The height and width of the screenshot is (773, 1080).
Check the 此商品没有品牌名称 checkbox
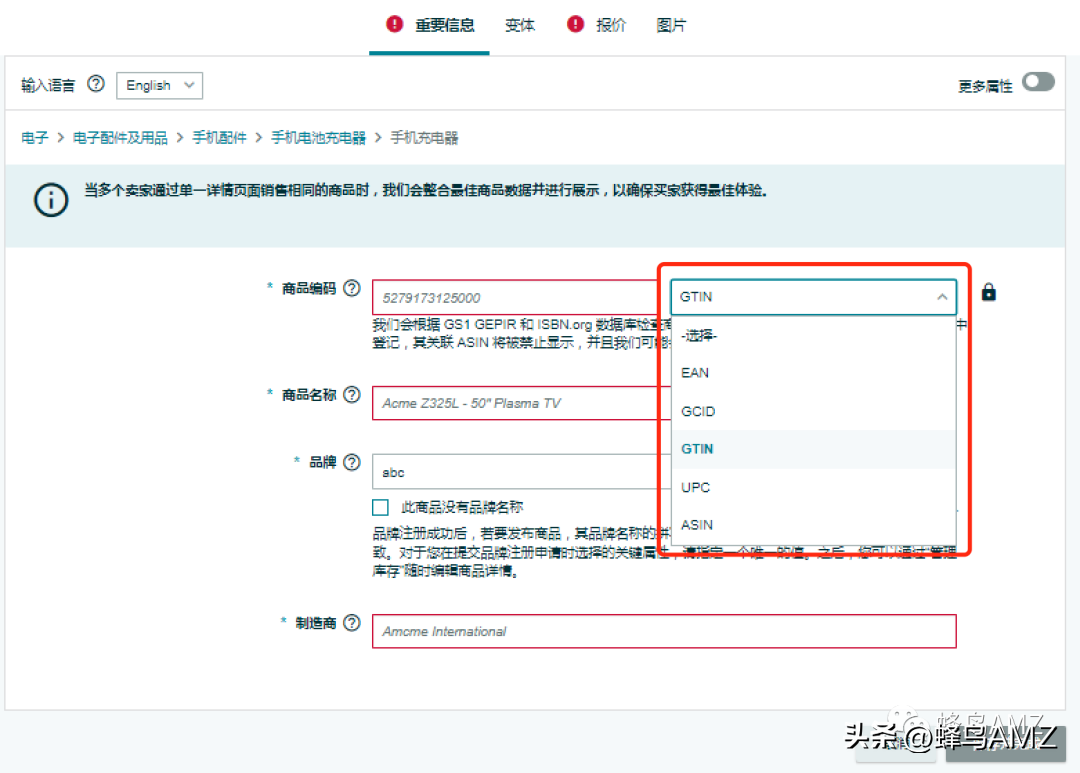pyautogui.click(x=380, y=507)
